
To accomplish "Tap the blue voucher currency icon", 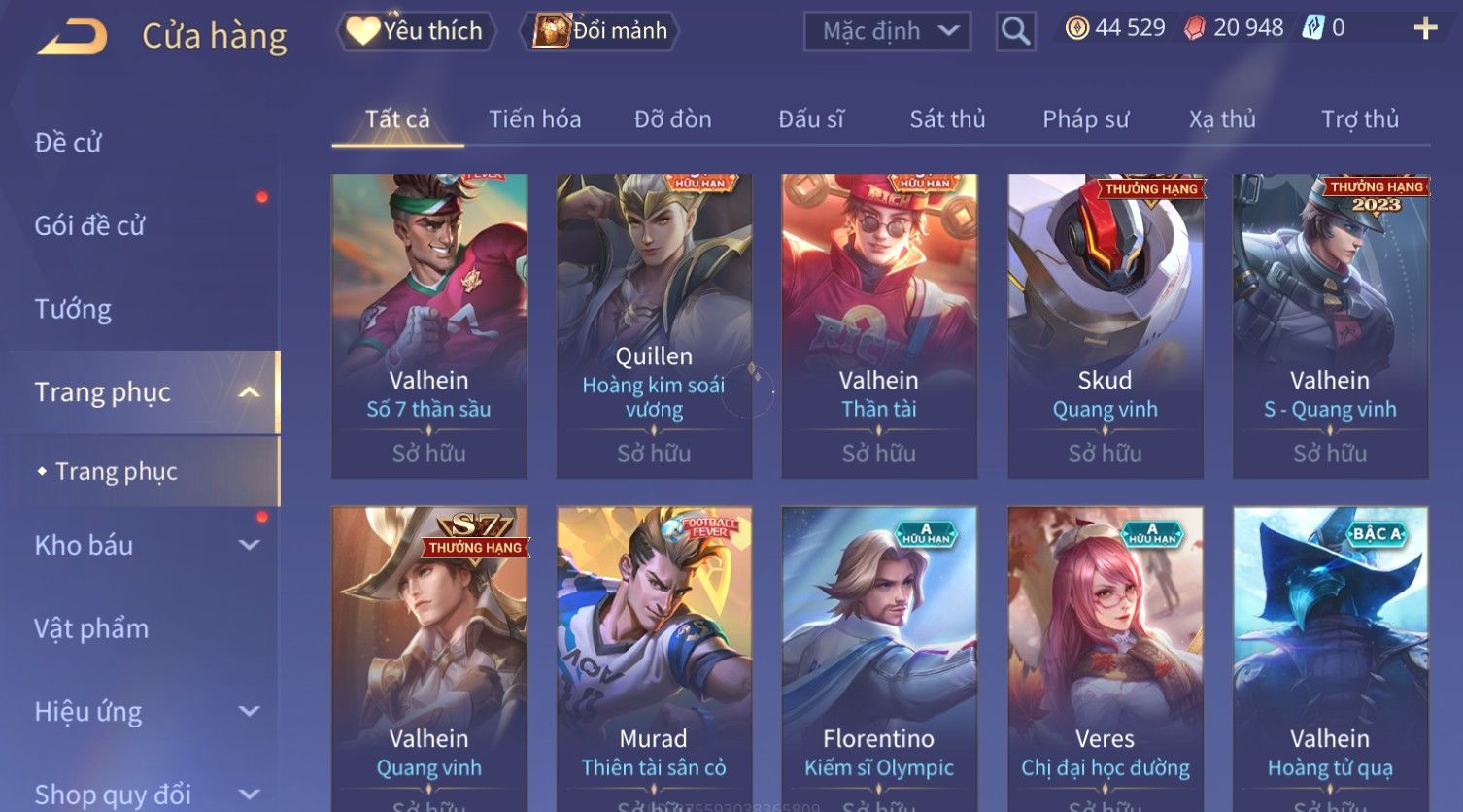I will (1313, 28).
